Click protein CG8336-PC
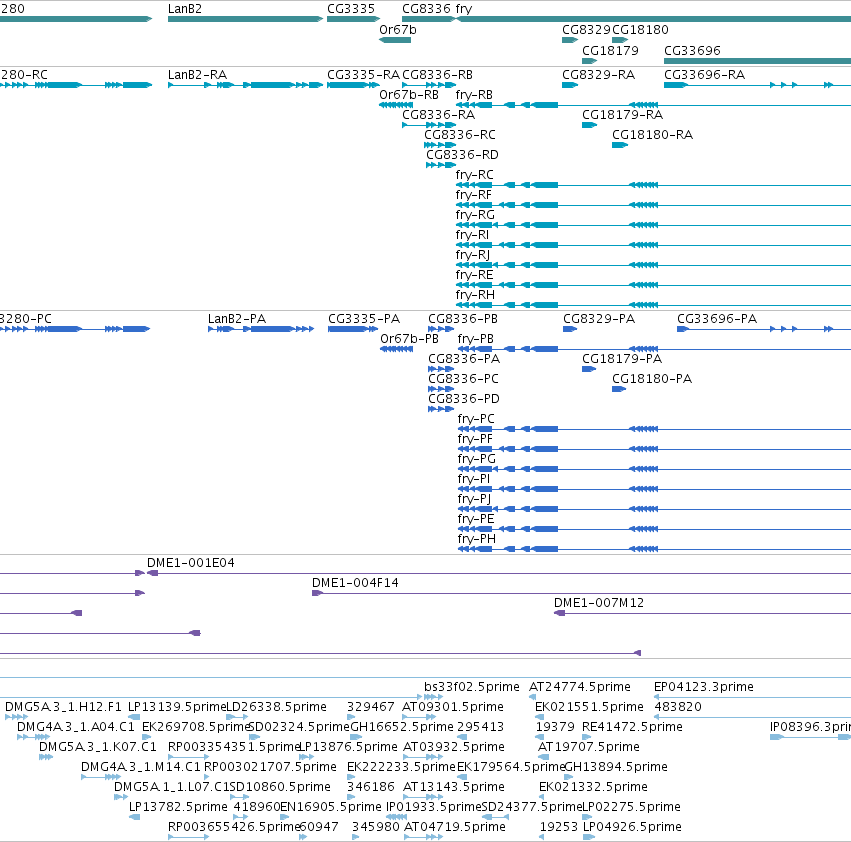 pos(441,389)
